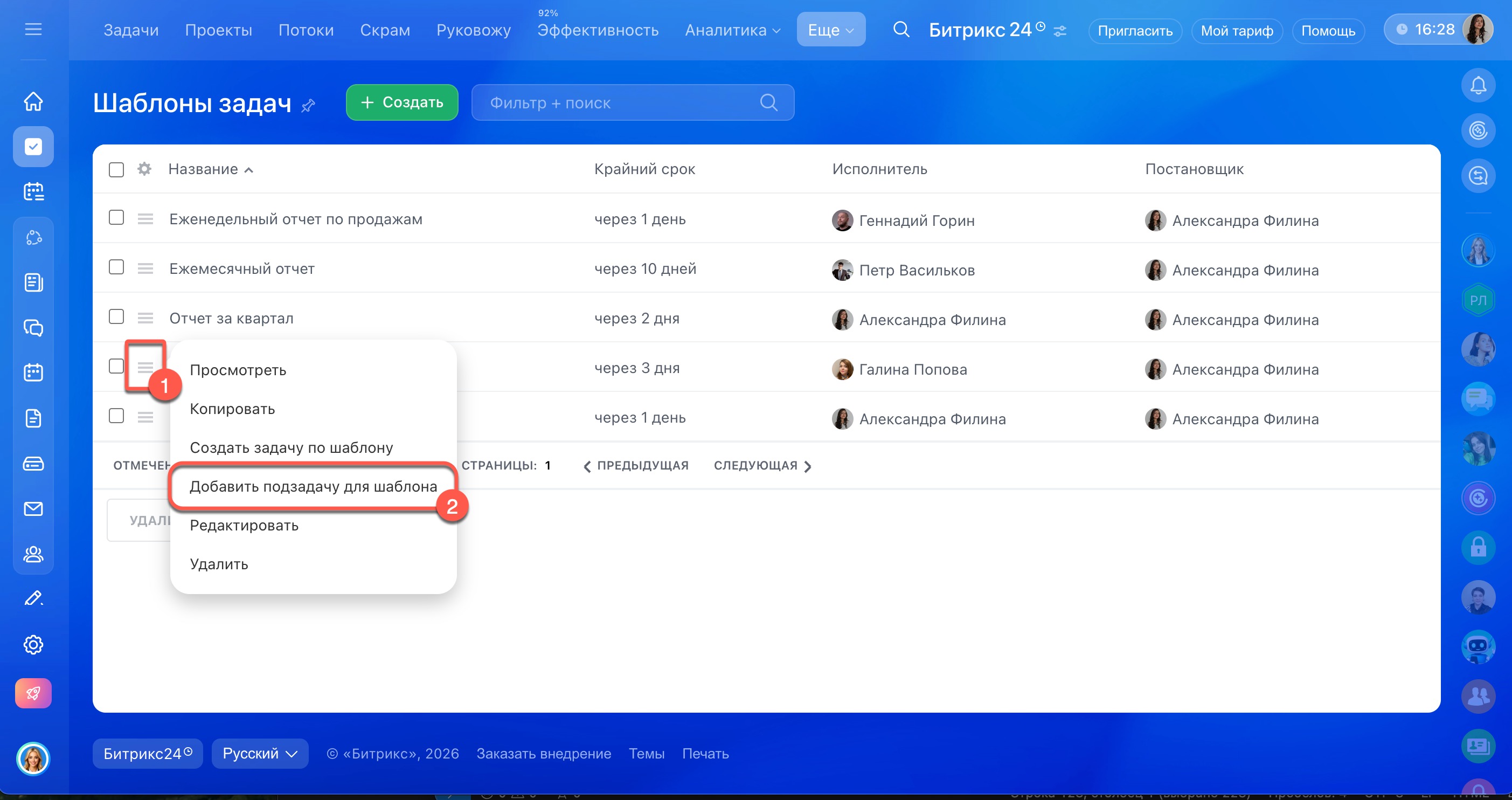This screenshot has width=1512, height=800.
Task: Open the rocket icon in left sidebar
Action: tap(33, 693)
